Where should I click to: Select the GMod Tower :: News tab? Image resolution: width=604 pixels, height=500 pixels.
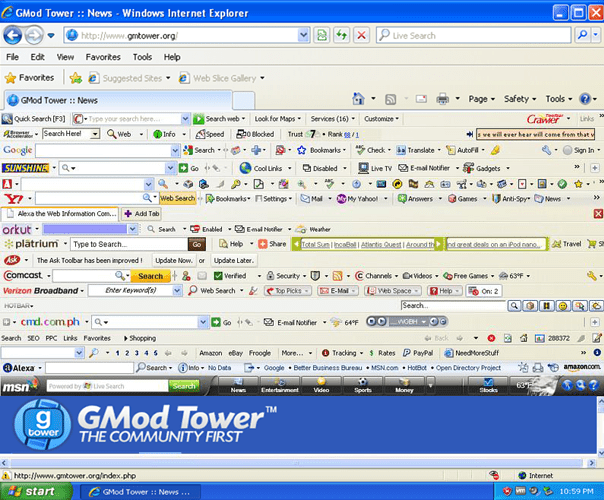tap(118, 100)
